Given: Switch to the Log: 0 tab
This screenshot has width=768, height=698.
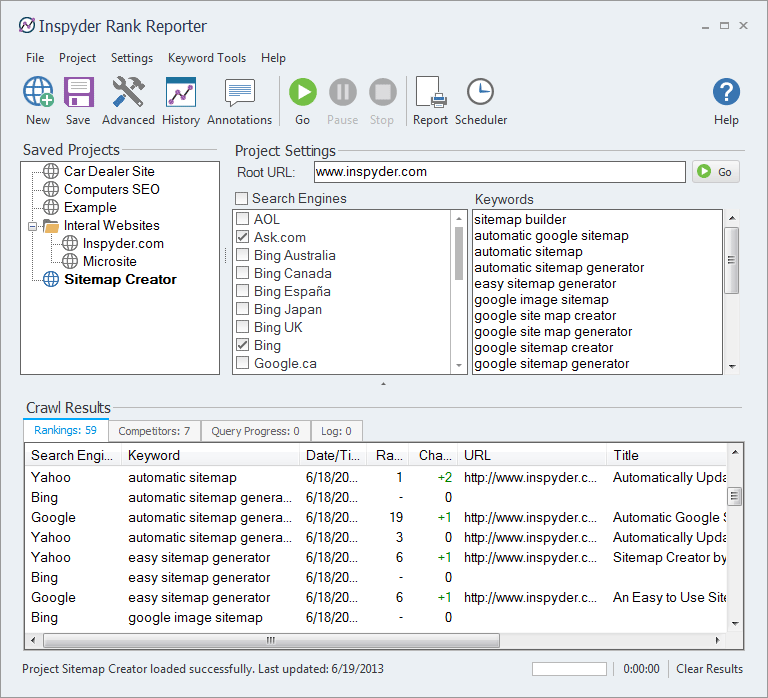Looking at the screenshot, I should [x=336, y=431].
